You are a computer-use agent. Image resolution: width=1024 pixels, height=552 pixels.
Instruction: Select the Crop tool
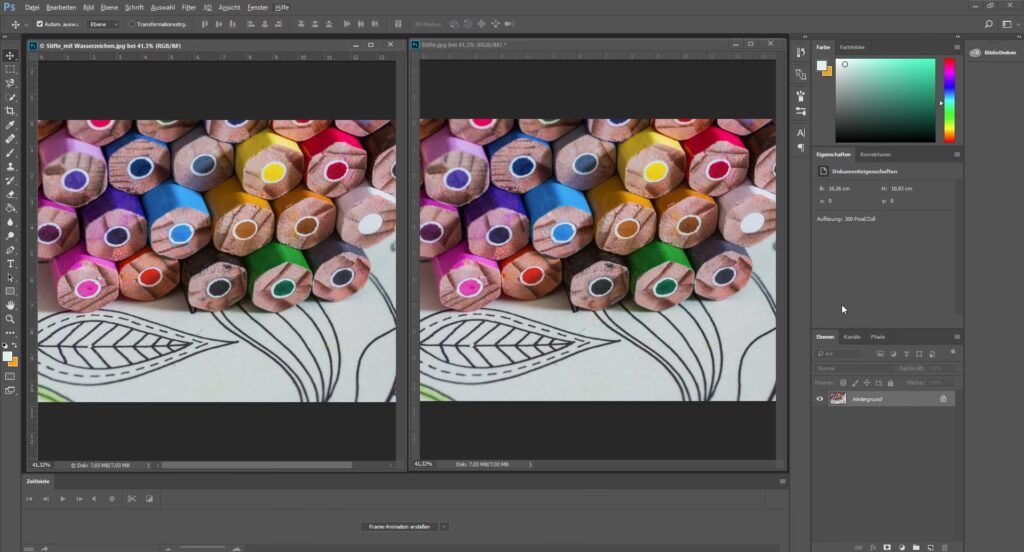pos(10,111)
